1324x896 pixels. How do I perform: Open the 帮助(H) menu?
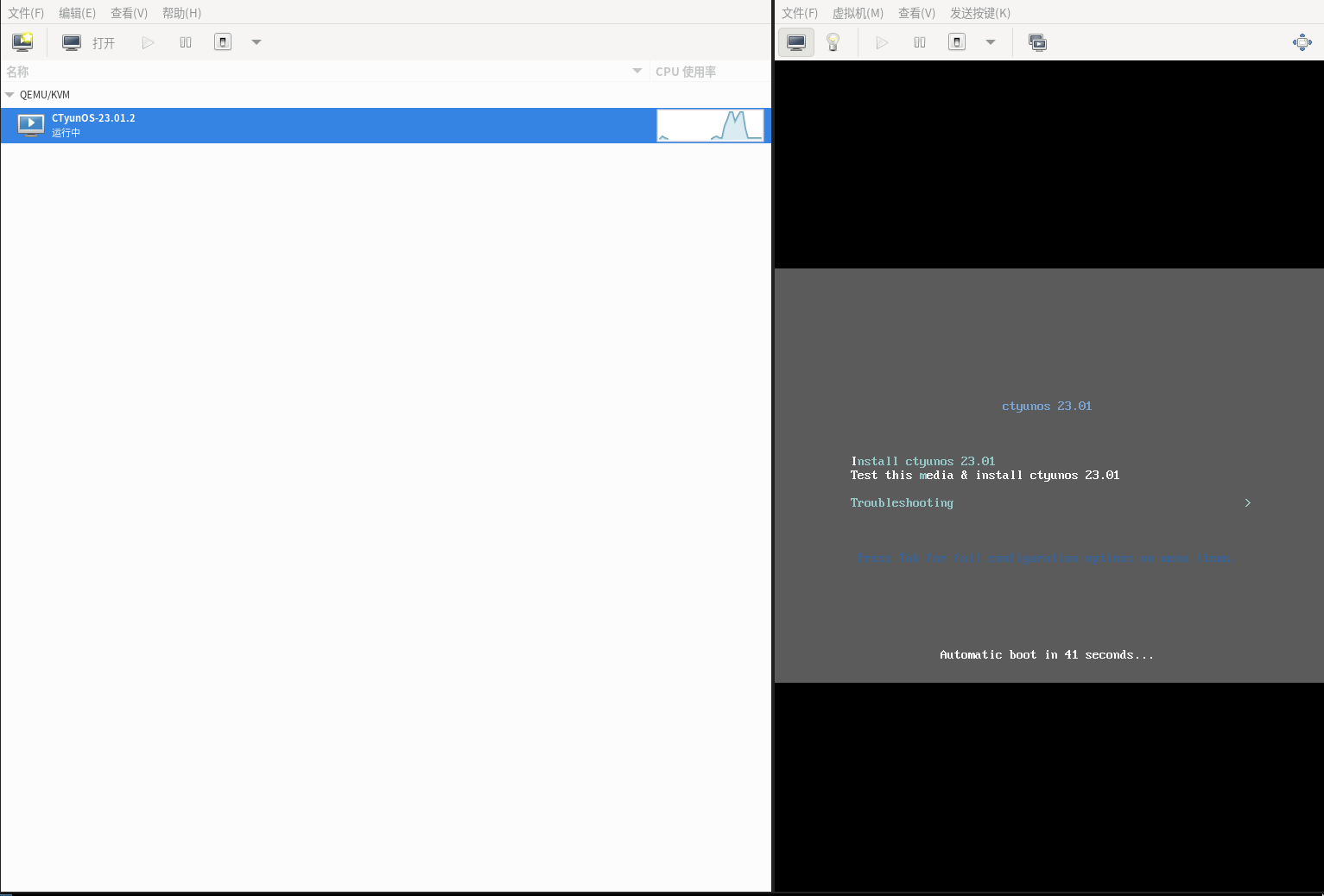[182, 13]
